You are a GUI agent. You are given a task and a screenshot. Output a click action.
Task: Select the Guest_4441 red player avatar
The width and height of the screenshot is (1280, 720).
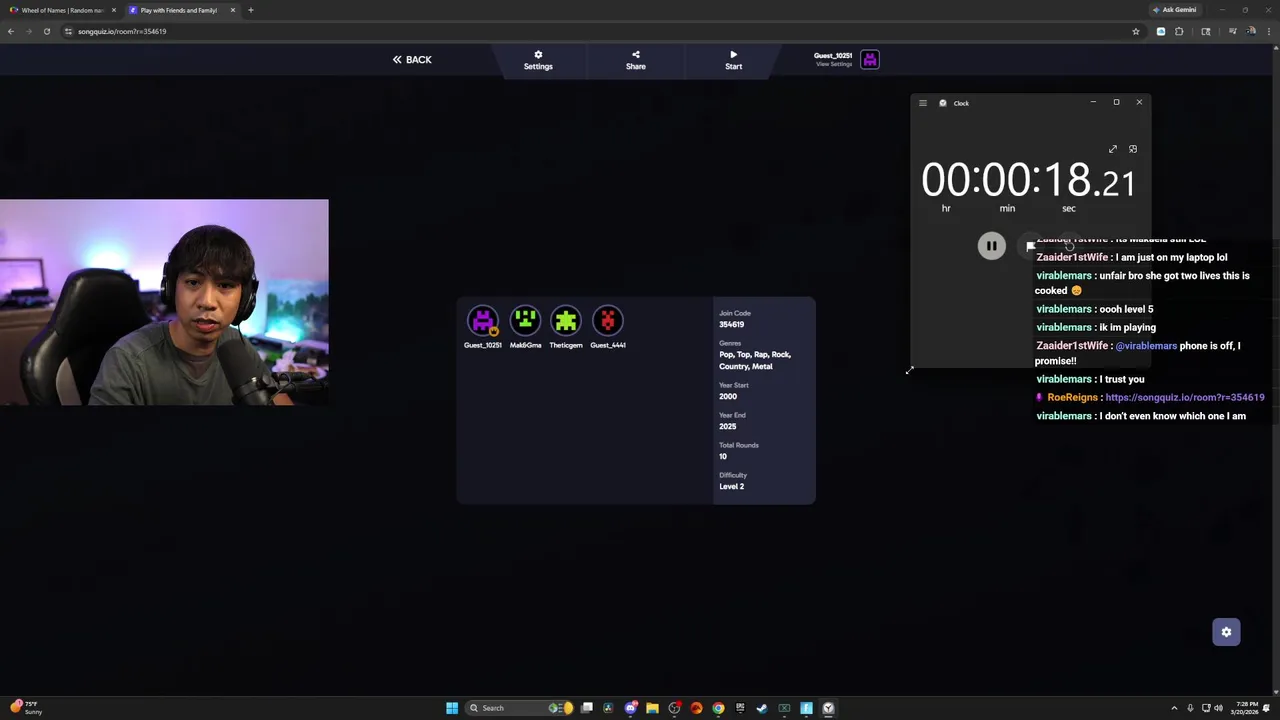pyautogui.click(x=608, y=320)
